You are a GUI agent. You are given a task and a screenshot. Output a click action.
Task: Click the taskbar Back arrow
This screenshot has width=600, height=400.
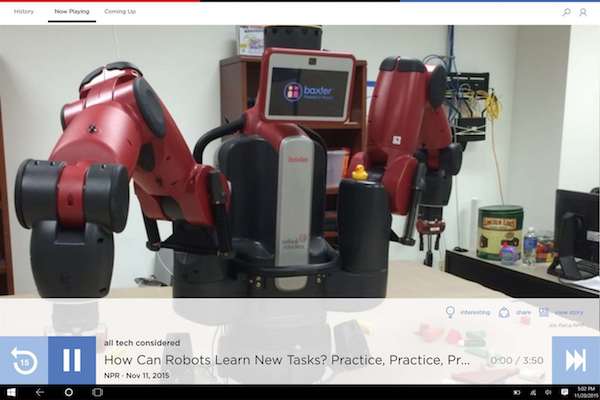click(40, 392)
